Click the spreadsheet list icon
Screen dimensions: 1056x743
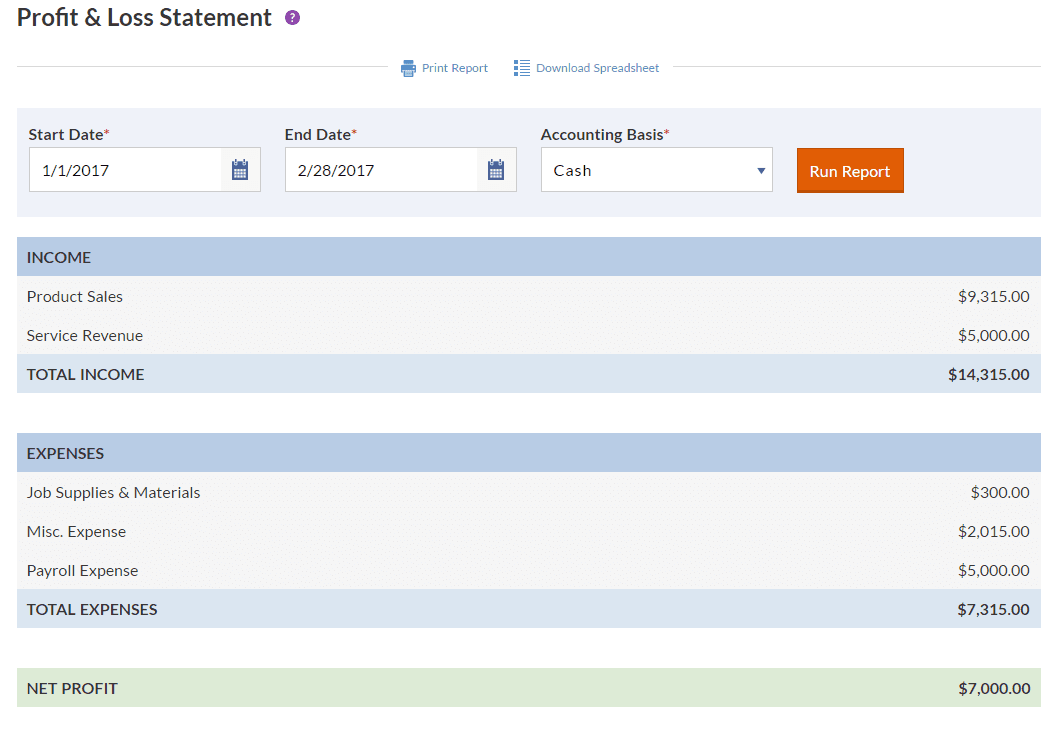[x=522, y=68]
